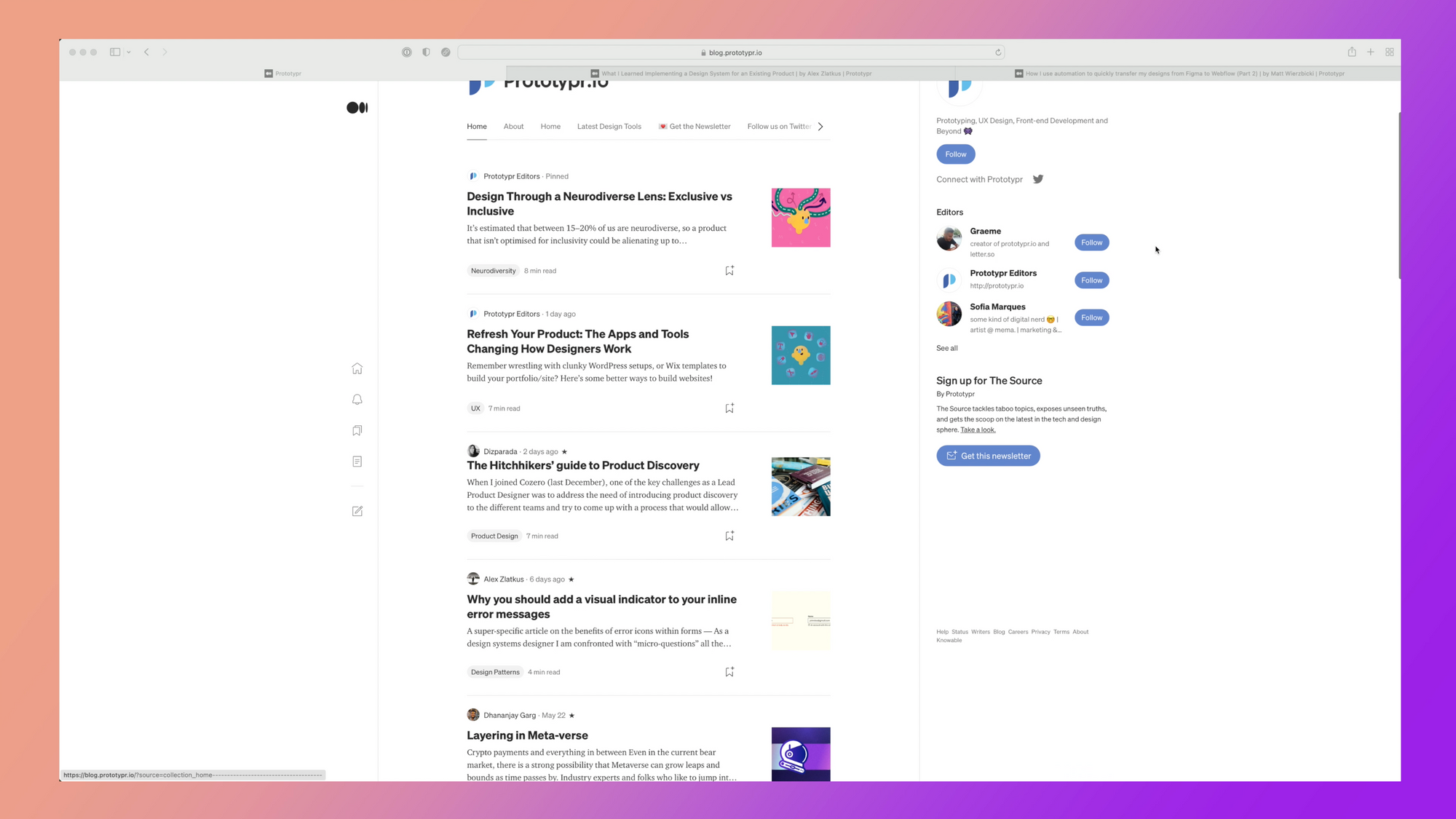
Task: Open a new tab with the plus icon
Action: [x=1370, y=52]
